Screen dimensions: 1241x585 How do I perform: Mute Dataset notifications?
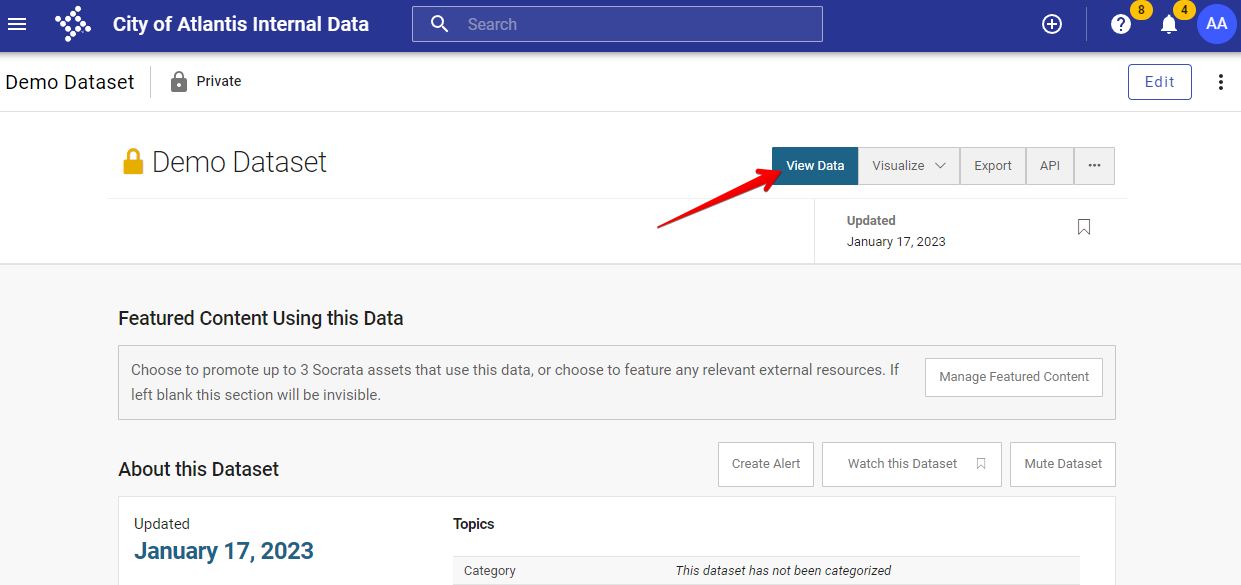(1062, 463)
